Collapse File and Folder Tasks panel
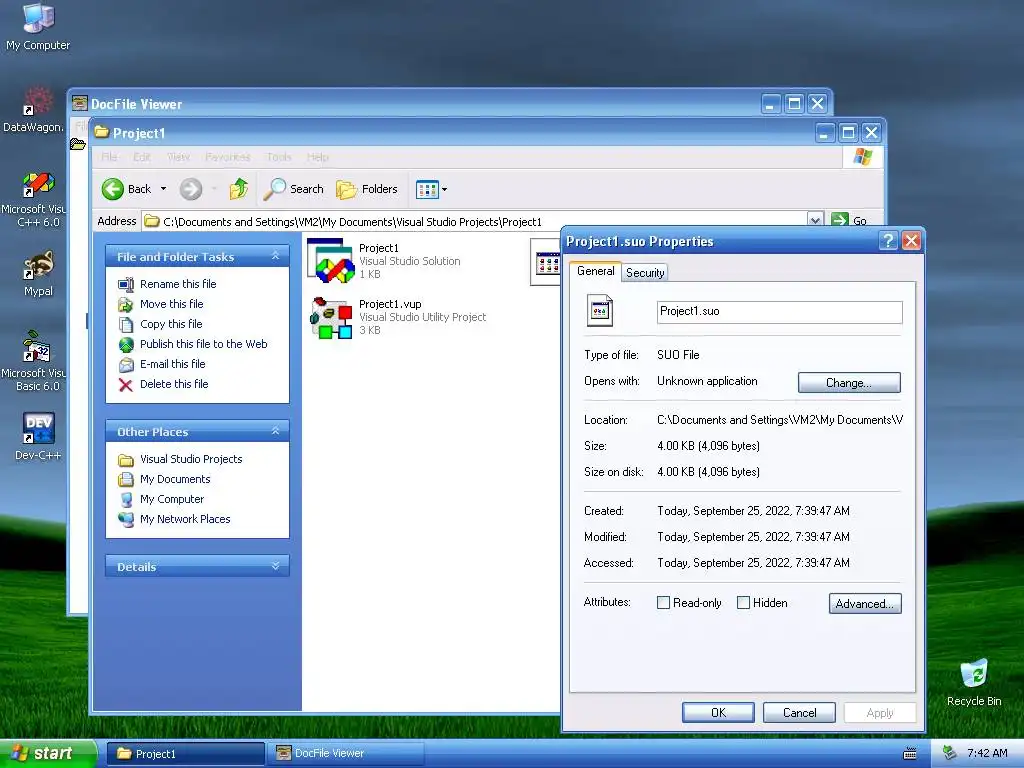Screen dimensions: 1024x768 click(276, 256)
